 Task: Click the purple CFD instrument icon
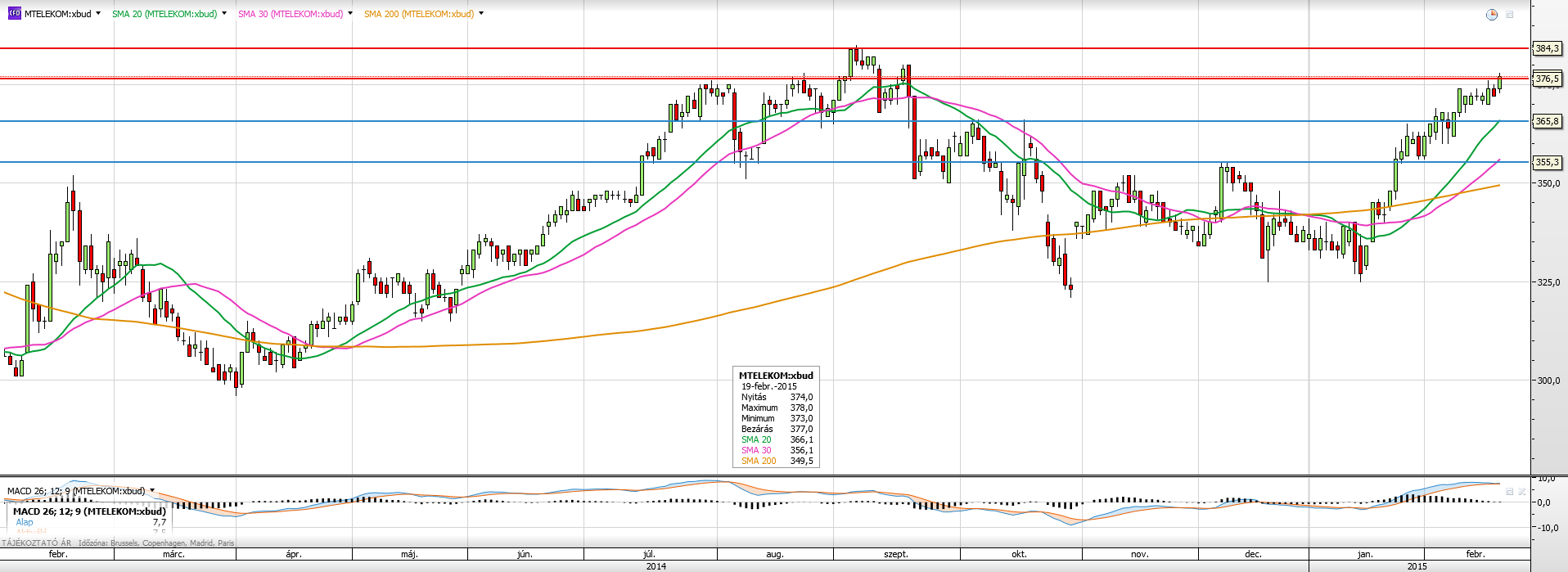(x=14, y=13)
